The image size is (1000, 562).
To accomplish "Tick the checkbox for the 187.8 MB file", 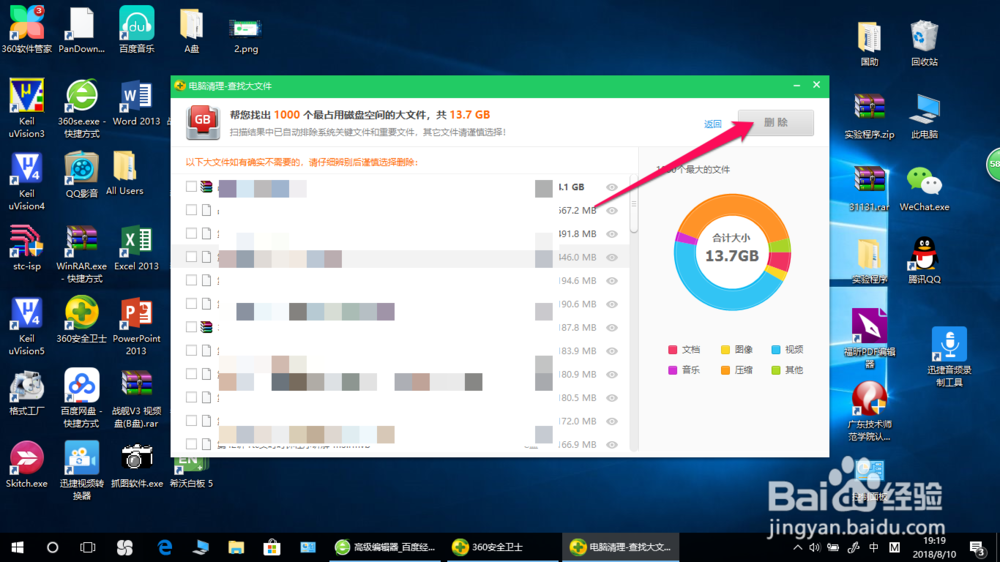I will [191, 327].
